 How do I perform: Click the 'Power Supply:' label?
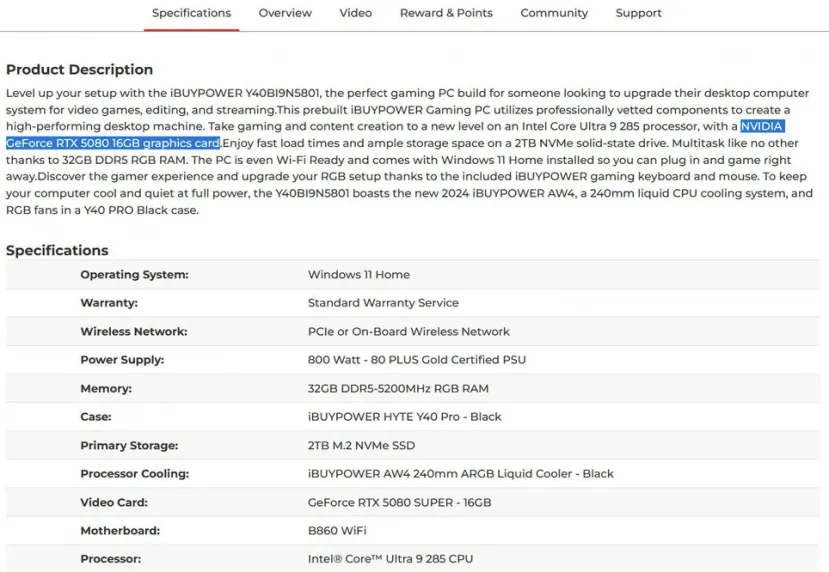tap(122, 360)
